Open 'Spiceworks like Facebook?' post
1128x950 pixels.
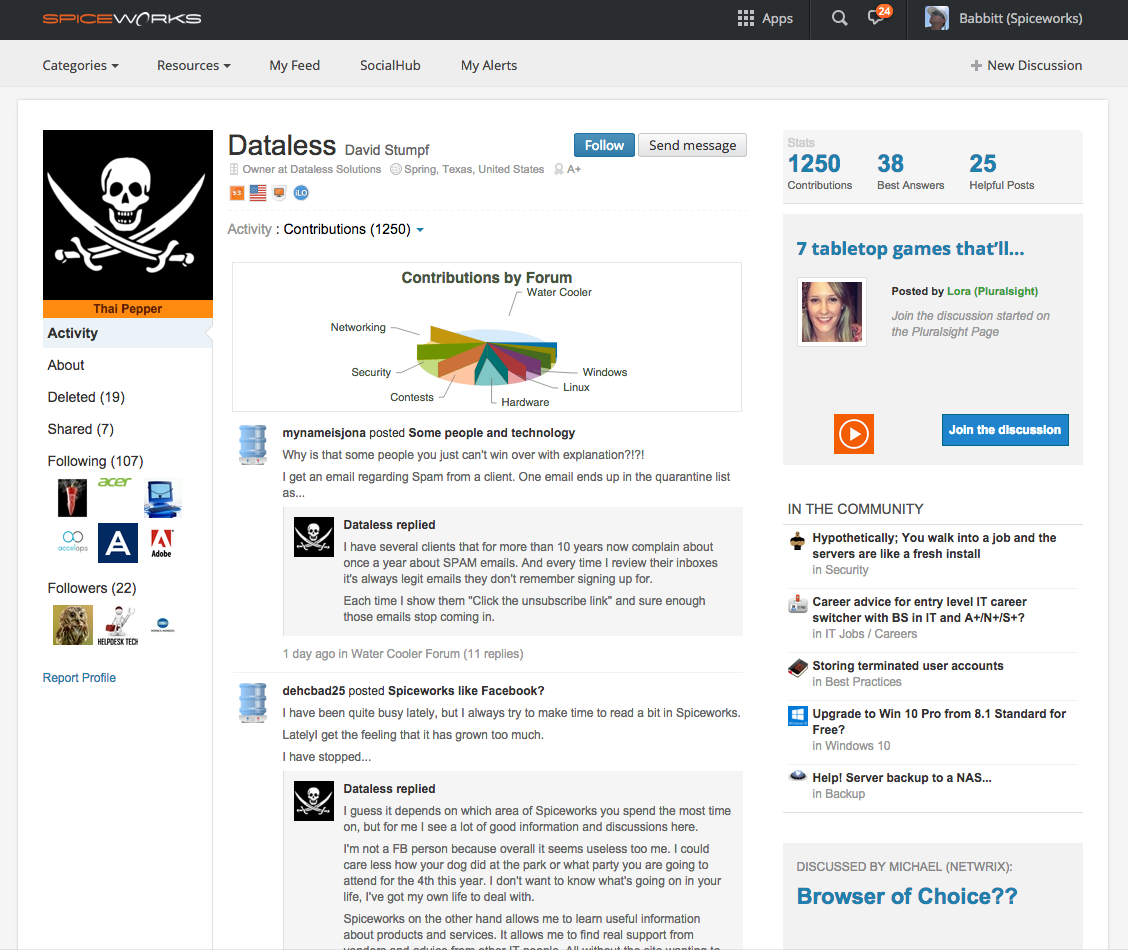coord(466,691)
